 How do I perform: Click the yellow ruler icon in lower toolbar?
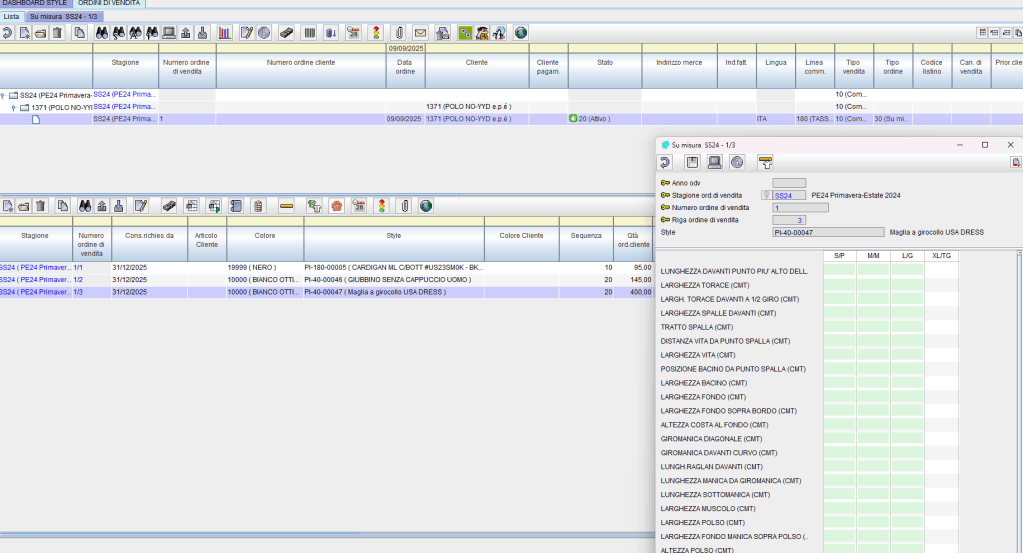[286, 206]
